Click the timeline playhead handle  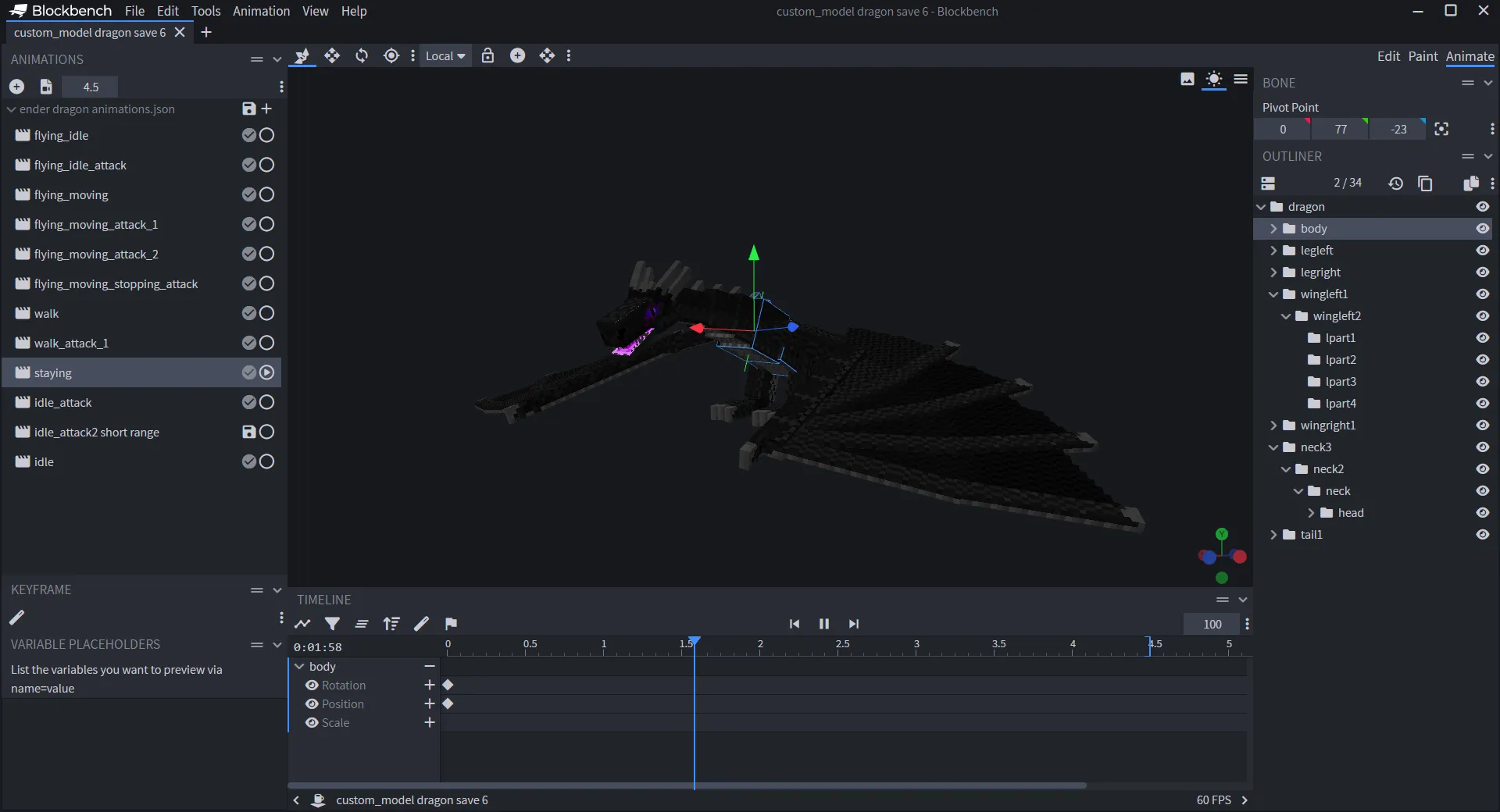(x=694, y=641)
